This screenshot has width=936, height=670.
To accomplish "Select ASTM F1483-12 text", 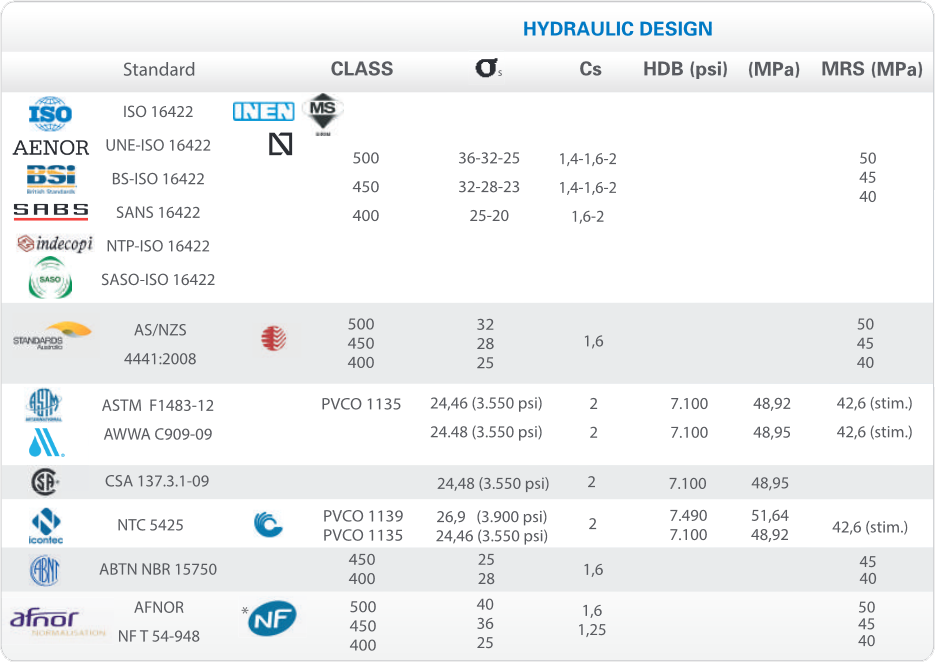I will tap(158, 405).
